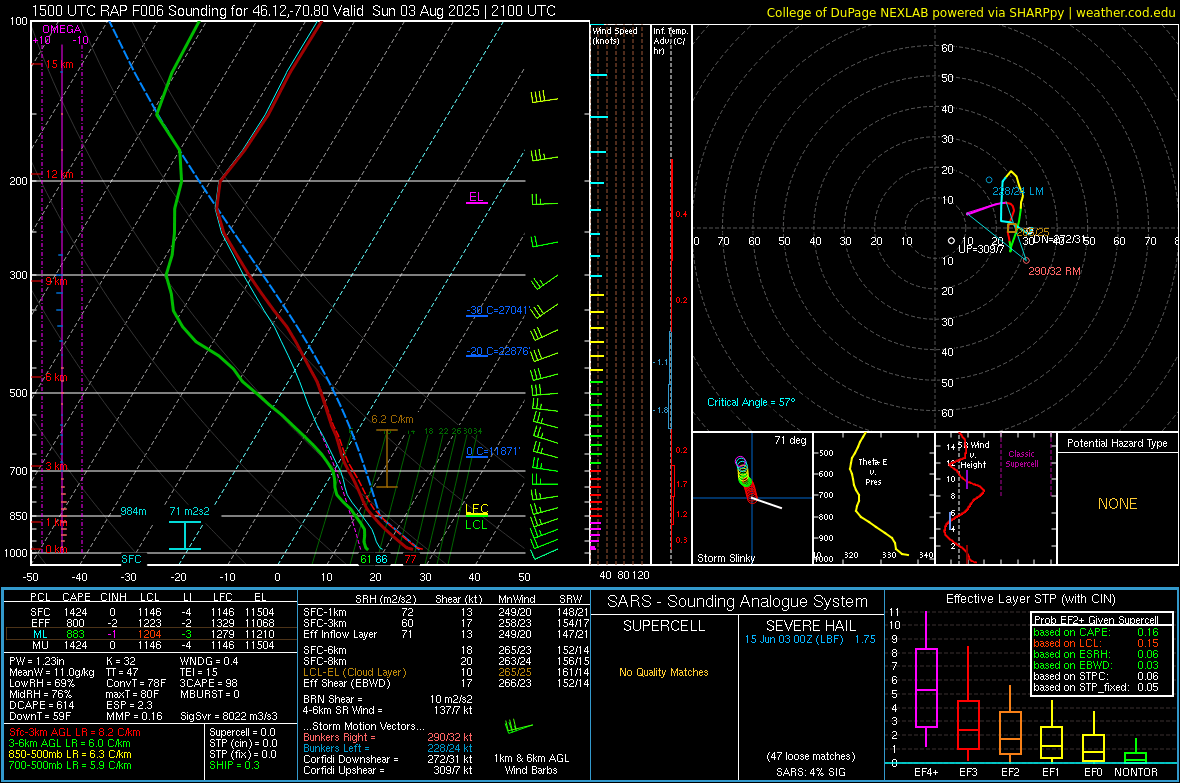Click the UP=309/7 hodograph label
Viewport: 1180px width, 783px height.
coord(981,248)
